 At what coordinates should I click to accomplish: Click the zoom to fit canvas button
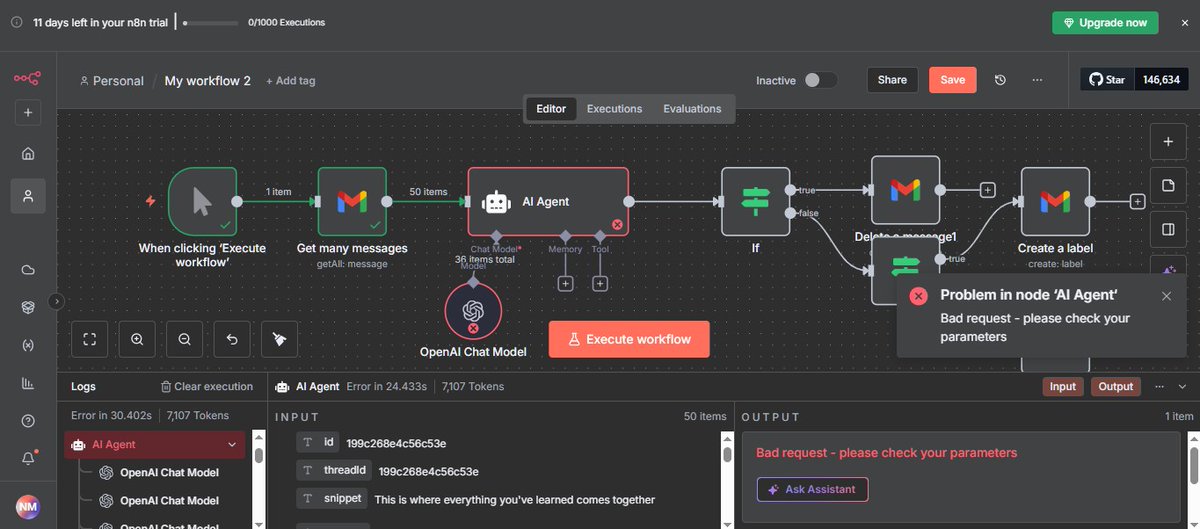[89, 339]
